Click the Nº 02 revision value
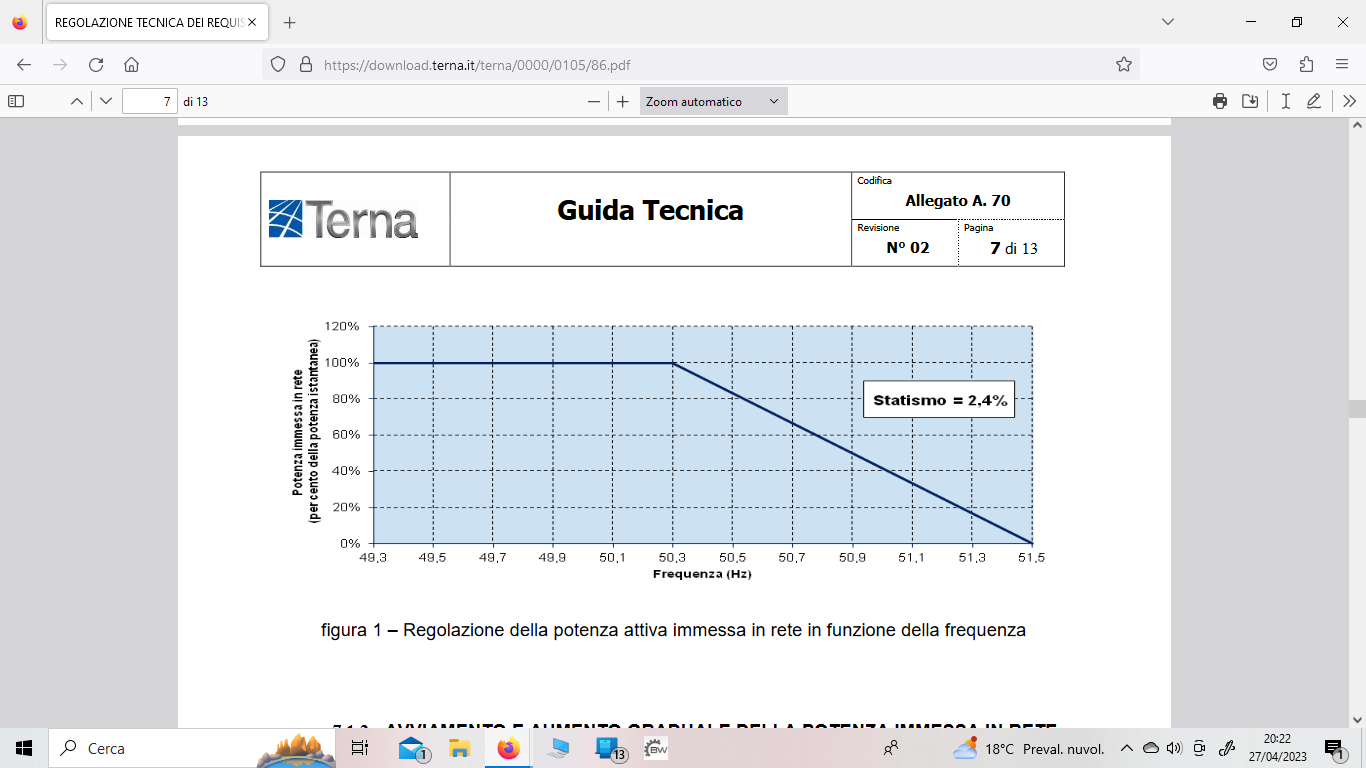 [x=908, y=247]
